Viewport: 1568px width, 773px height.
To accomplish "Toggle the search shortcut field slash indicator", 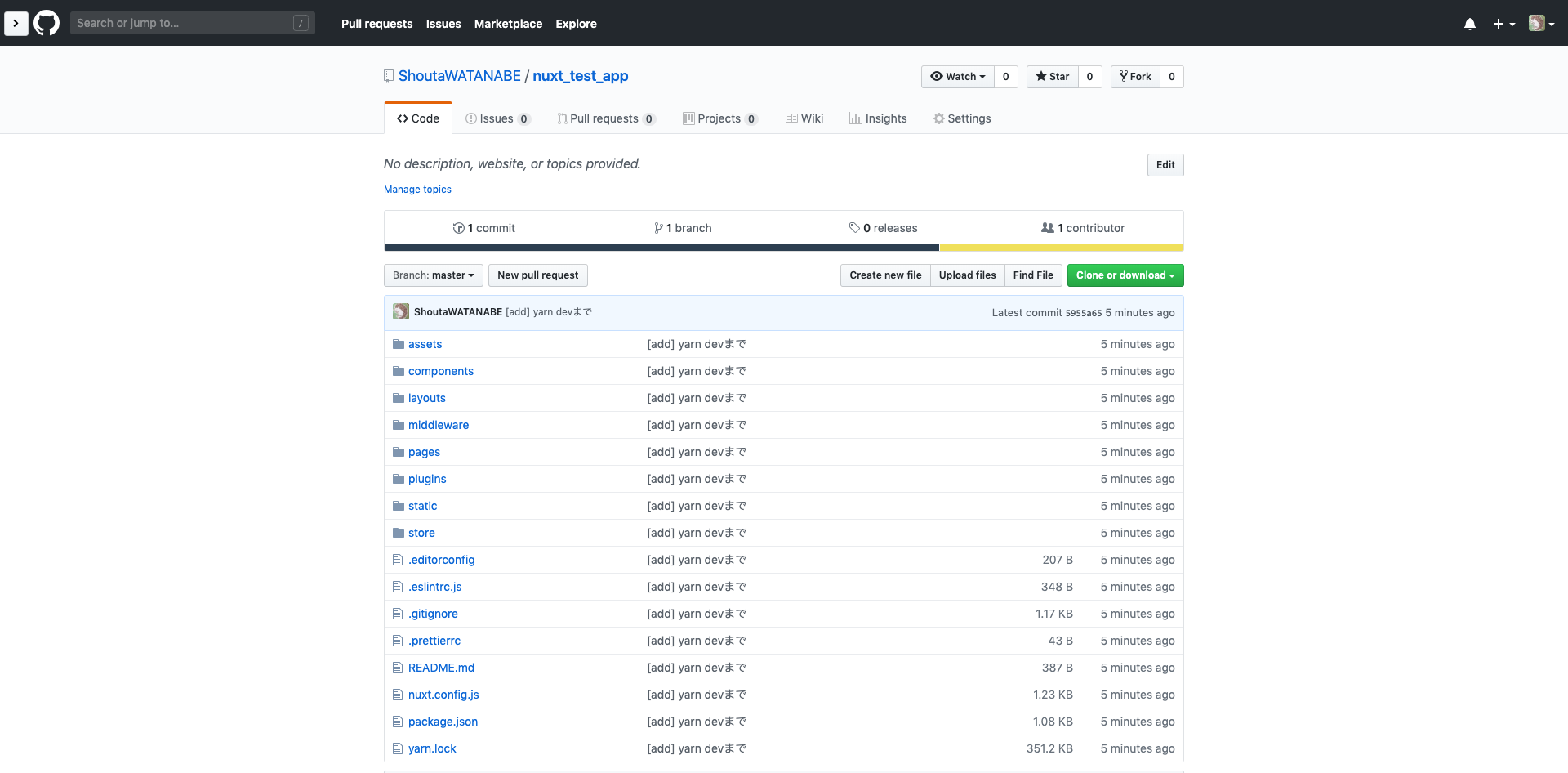I will [301, 22].
